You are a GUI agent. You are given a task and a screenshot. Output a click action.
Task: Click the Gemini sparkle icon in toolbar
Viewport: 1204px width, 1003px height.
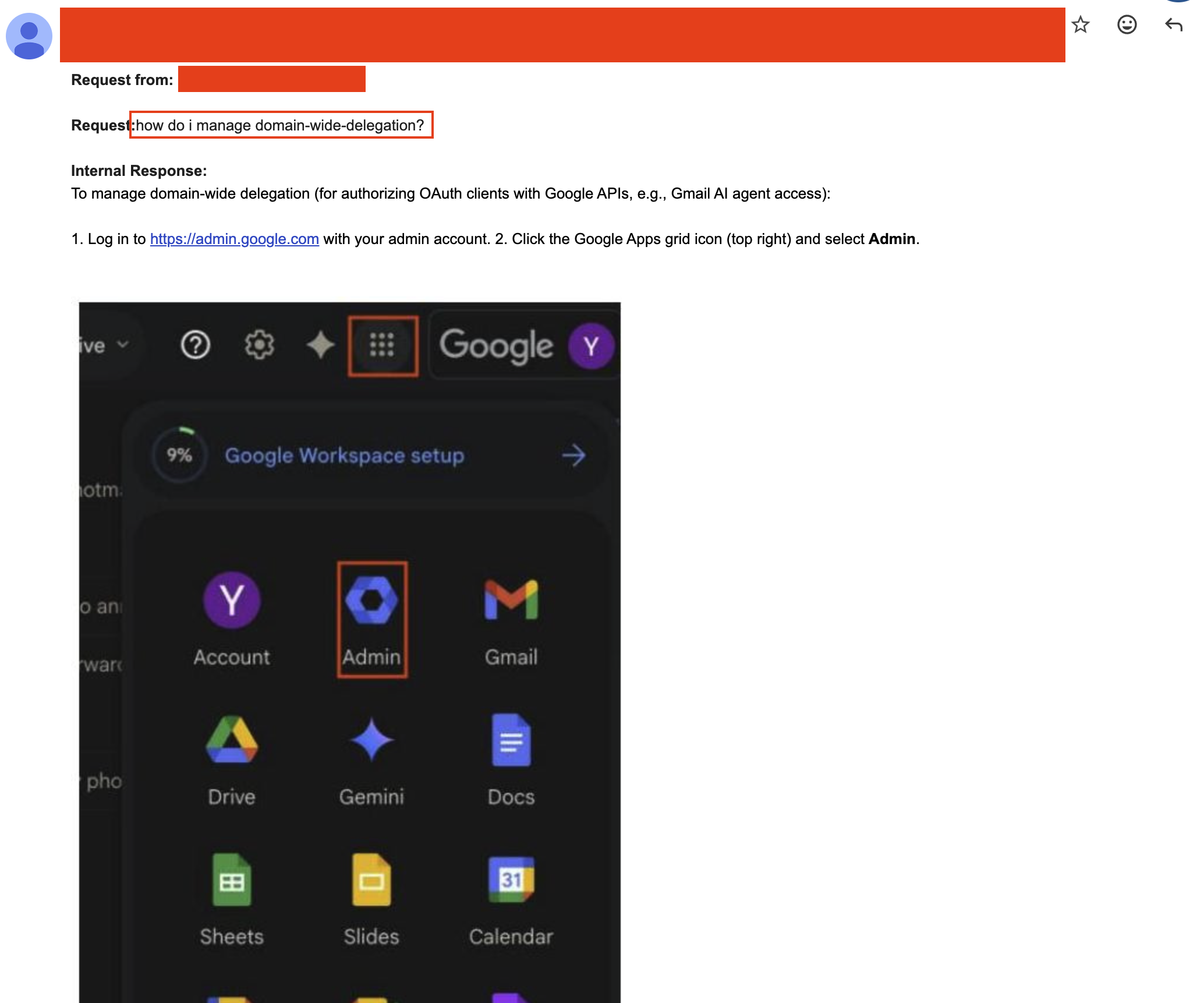pos(320,345)
